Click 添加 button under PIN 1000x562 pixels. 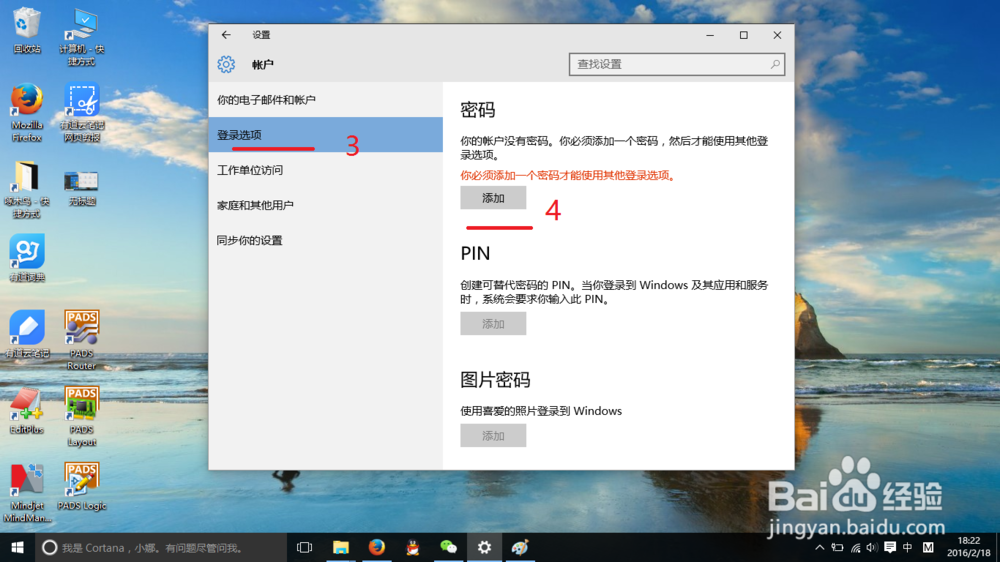[493, 323]
